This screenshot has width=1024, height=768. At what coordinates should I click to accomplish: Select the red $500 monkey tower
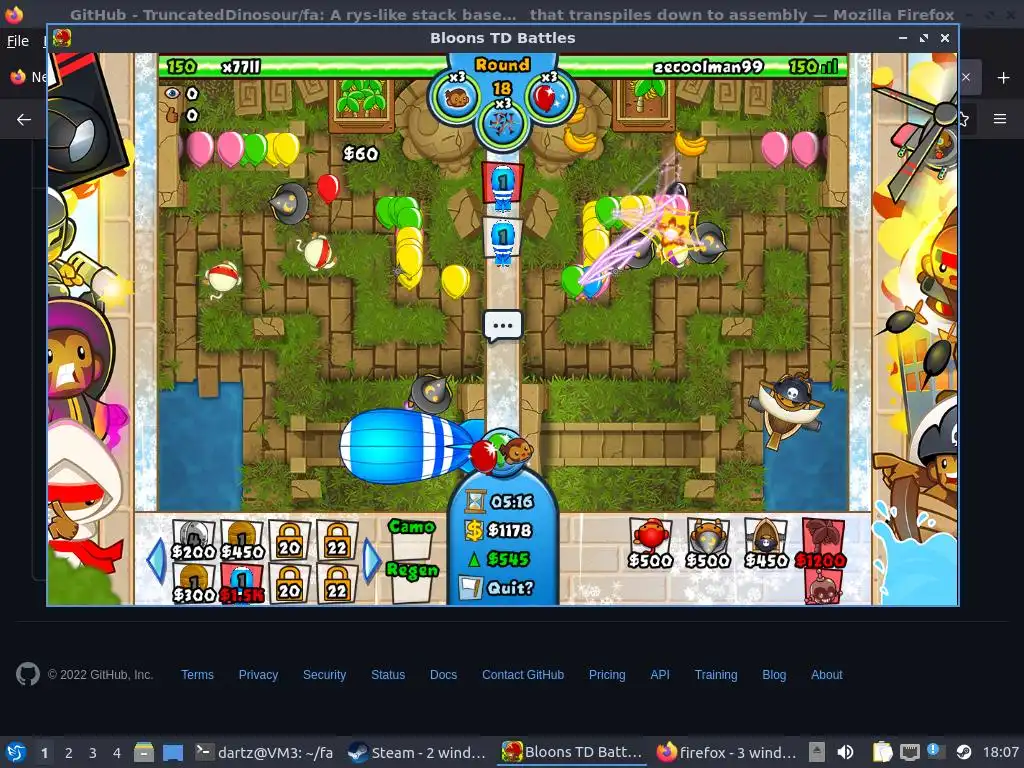[650, 543]
